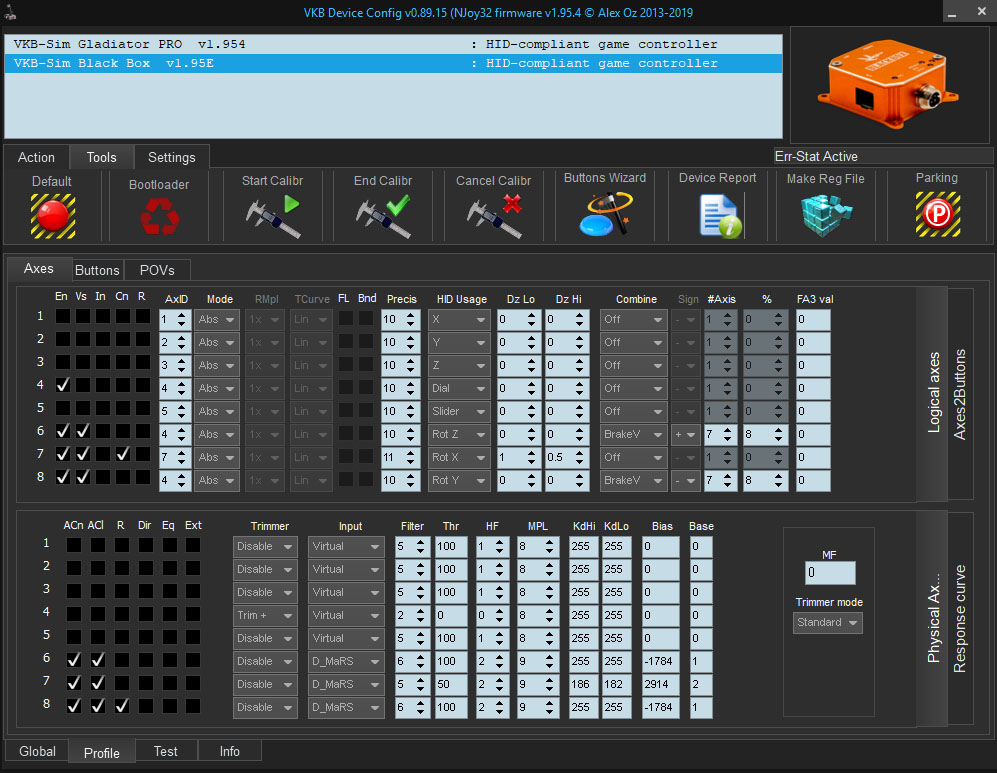
Task: Increase #Axis stepper for logical axis 6
Action: coord(727,430)
